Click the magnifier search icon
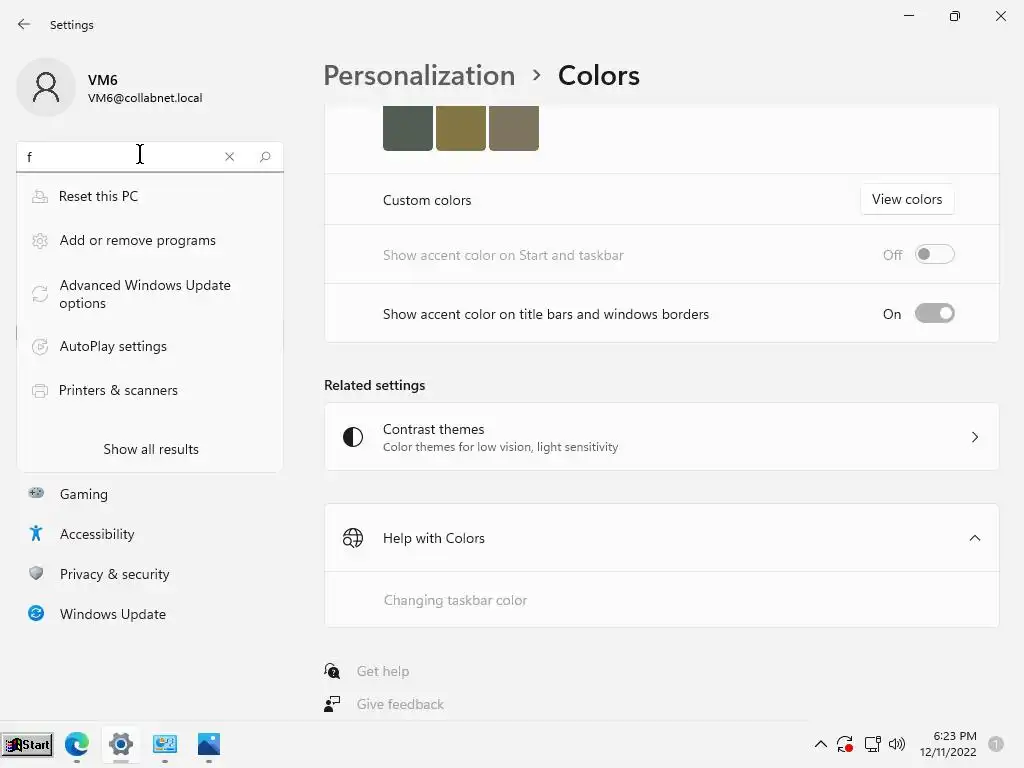 point(264,157)
